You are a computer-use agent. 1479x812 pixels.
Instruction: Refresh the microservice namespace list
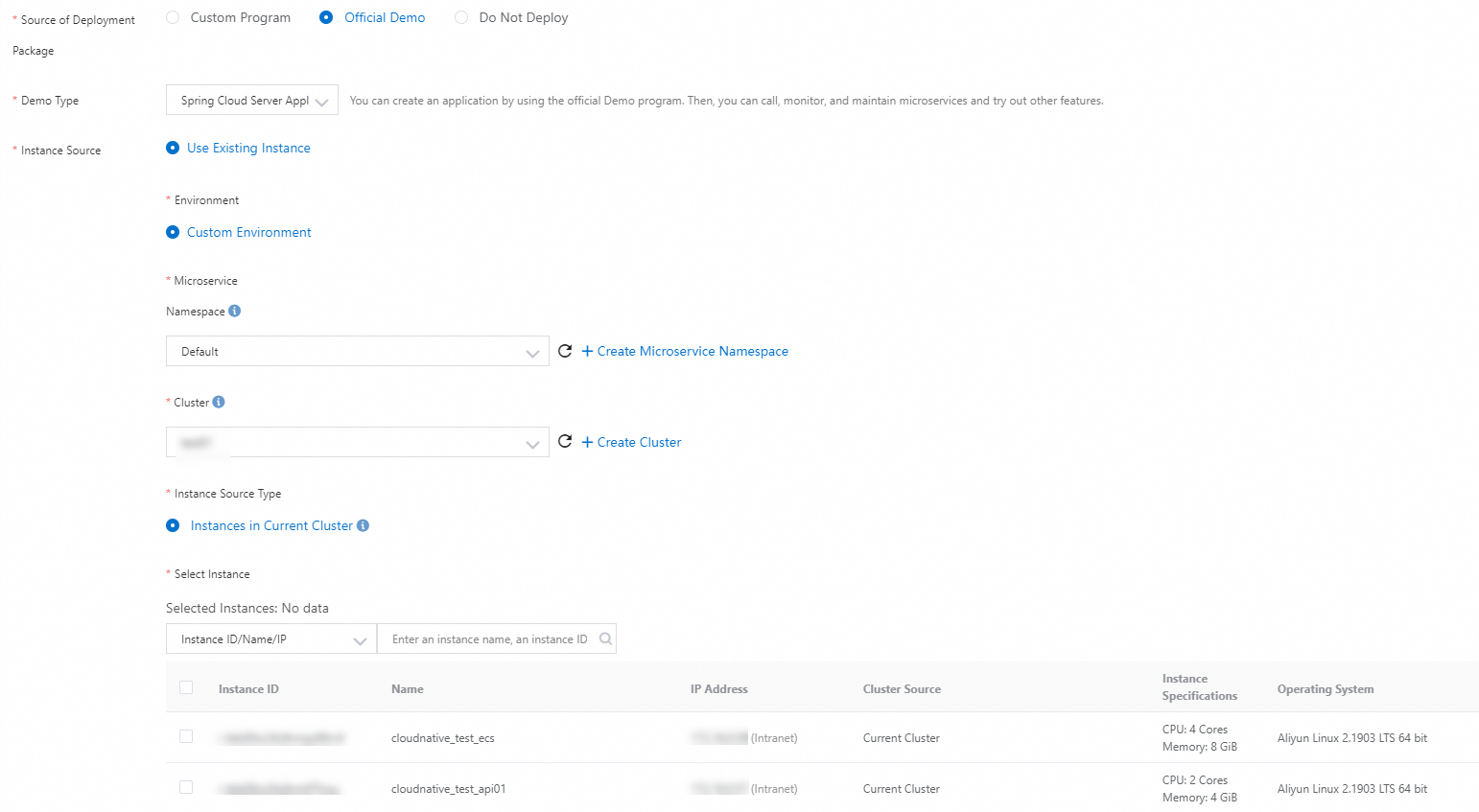pos(565,351)
